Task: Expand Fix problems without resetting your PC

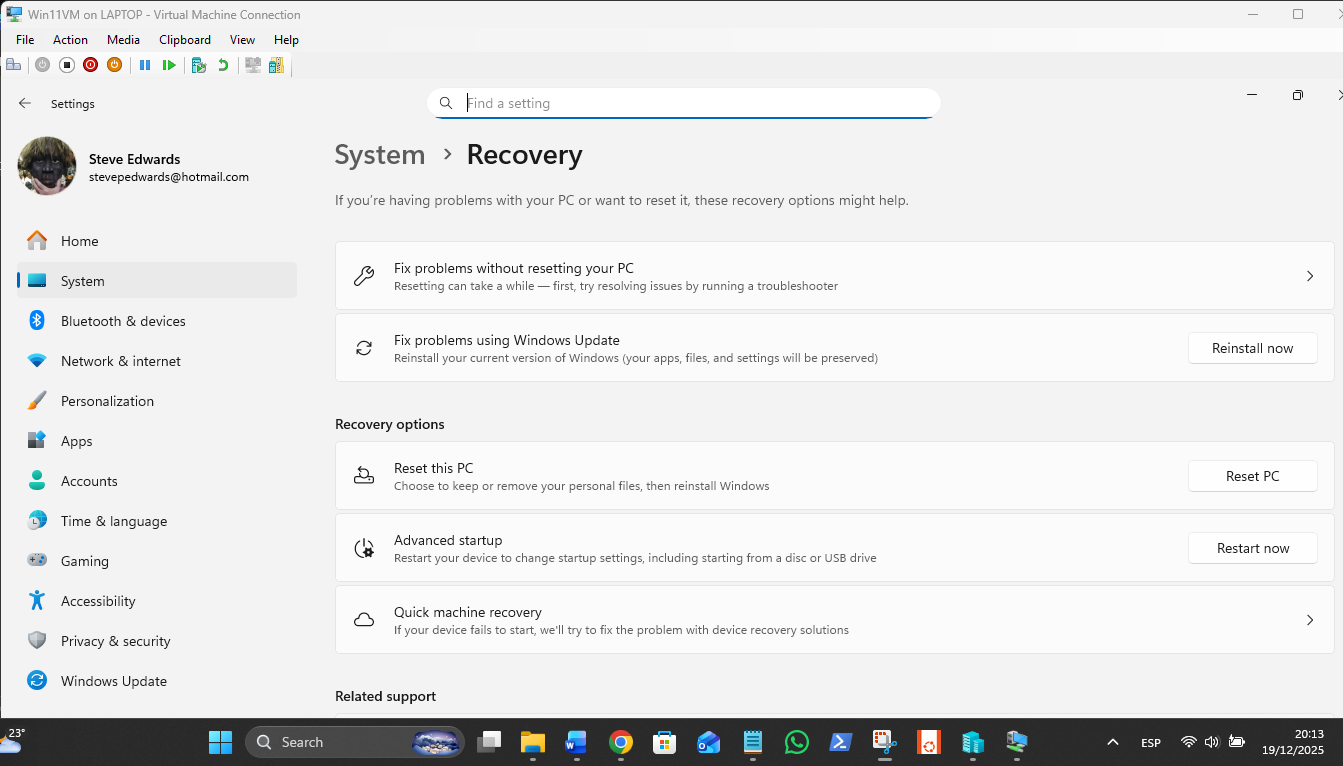Action: point(1309,276)
